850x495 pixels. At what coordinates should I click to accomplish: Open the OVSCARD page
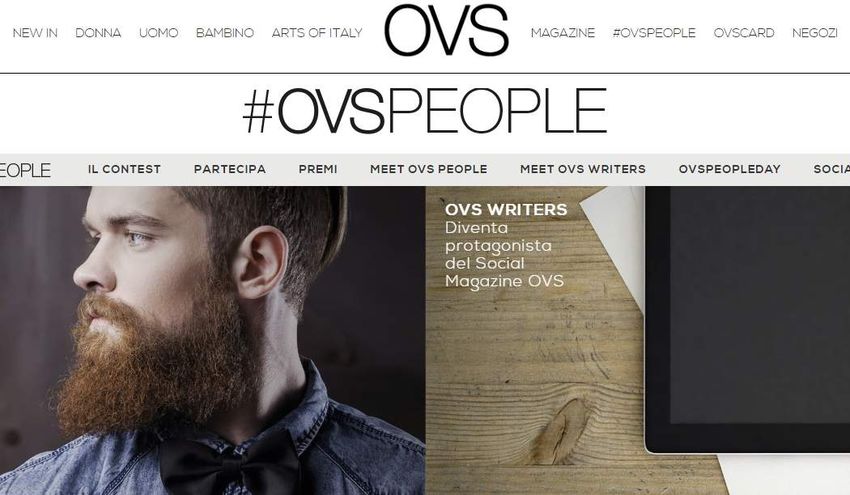744,33
